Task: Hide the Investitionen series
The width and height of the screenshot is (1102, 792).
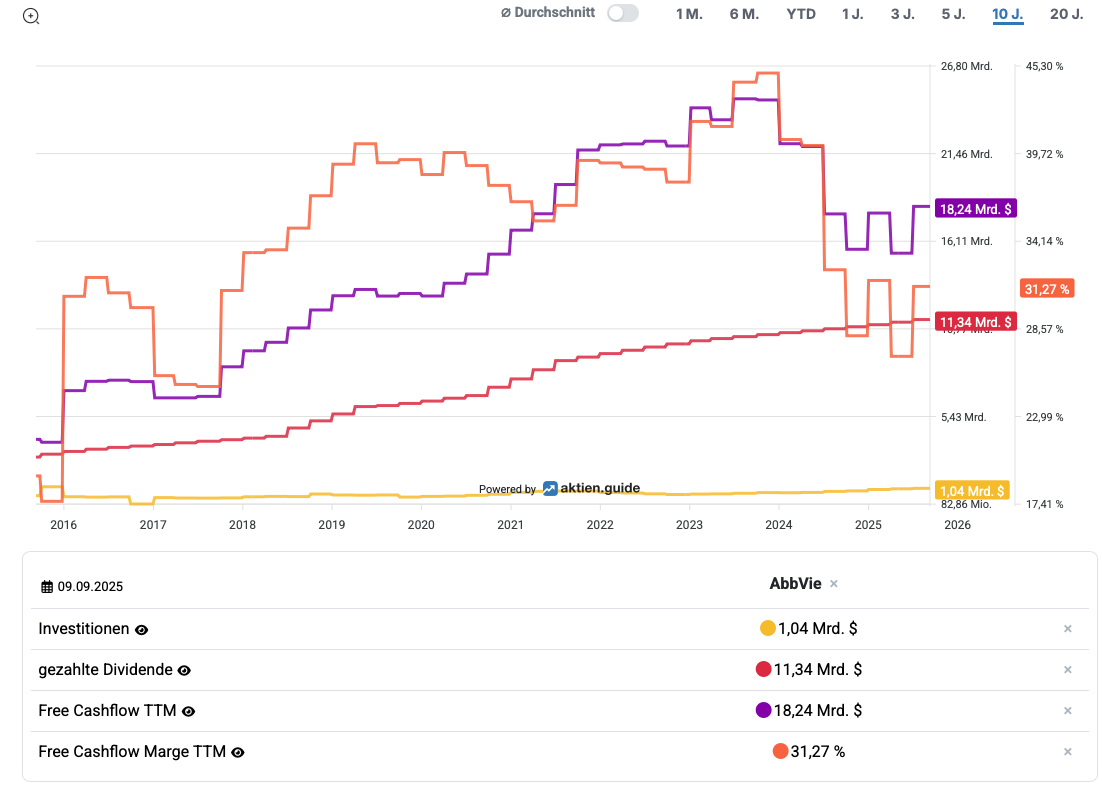Action: coord(141,630)
